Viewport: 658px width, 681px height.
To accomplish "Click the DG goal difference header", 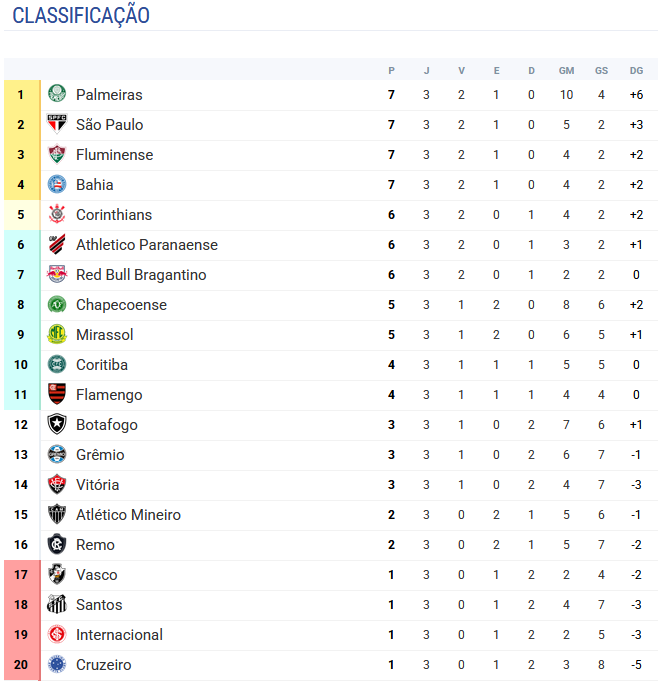I will point(636,71).
